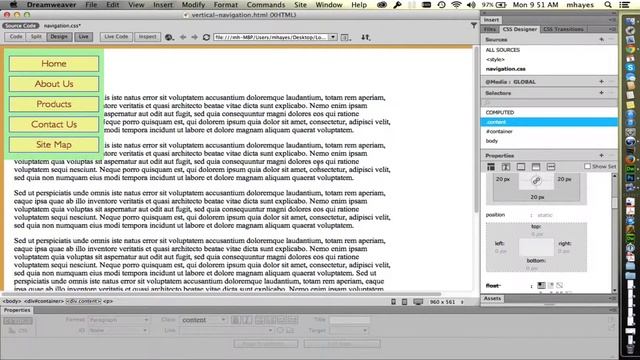Image resolution: width=640 pixels, height=360 pixels.
Task: Add a new selector
Action: [601, 93]
